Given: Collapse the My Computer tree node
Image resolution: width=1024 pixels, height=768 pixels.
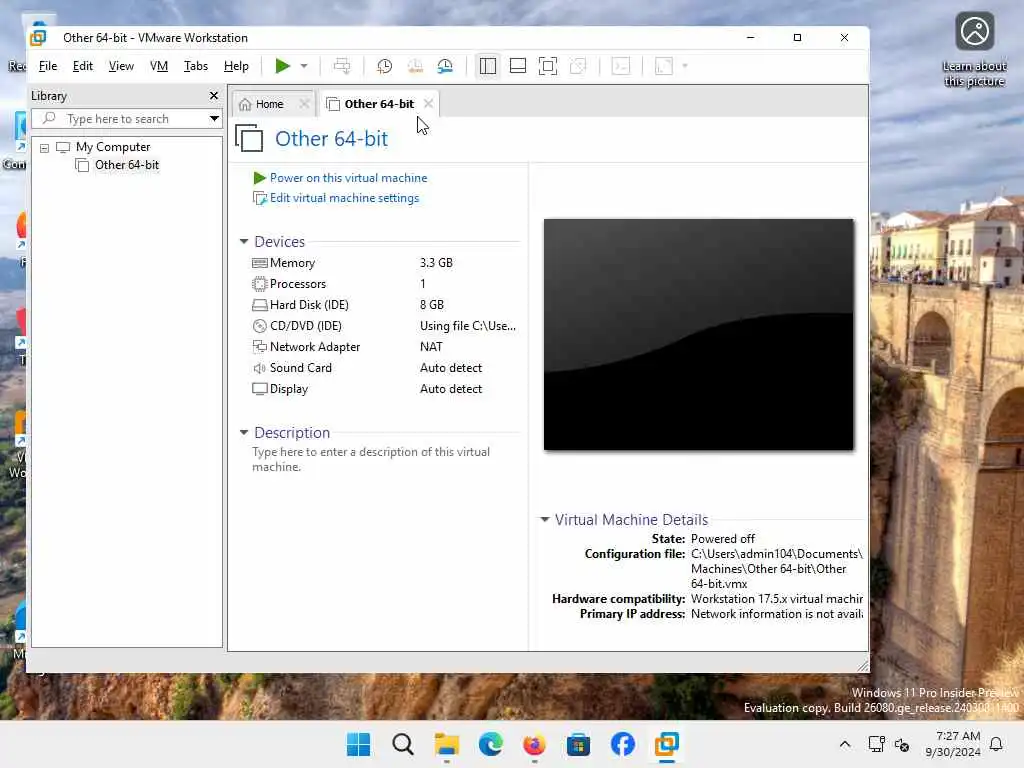Looking at the screenshot, I should (44, 148).
